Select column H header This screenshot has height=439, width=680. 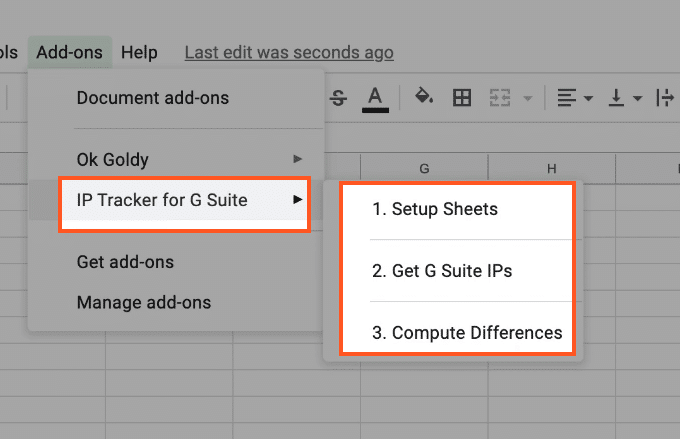pos(552,168)
